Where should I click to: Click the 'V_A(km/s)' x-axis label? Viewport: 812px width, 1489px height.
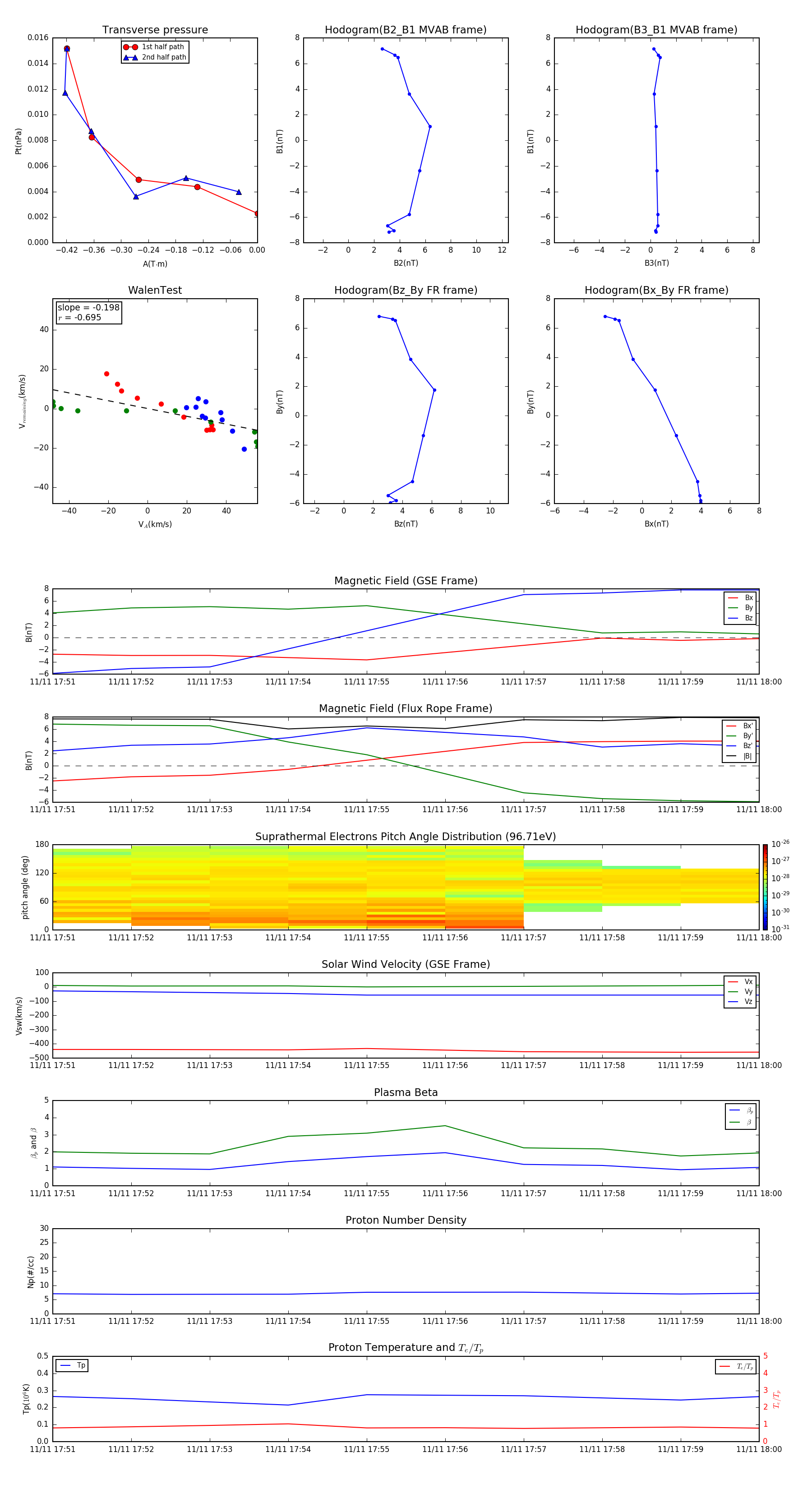(155, 525)
